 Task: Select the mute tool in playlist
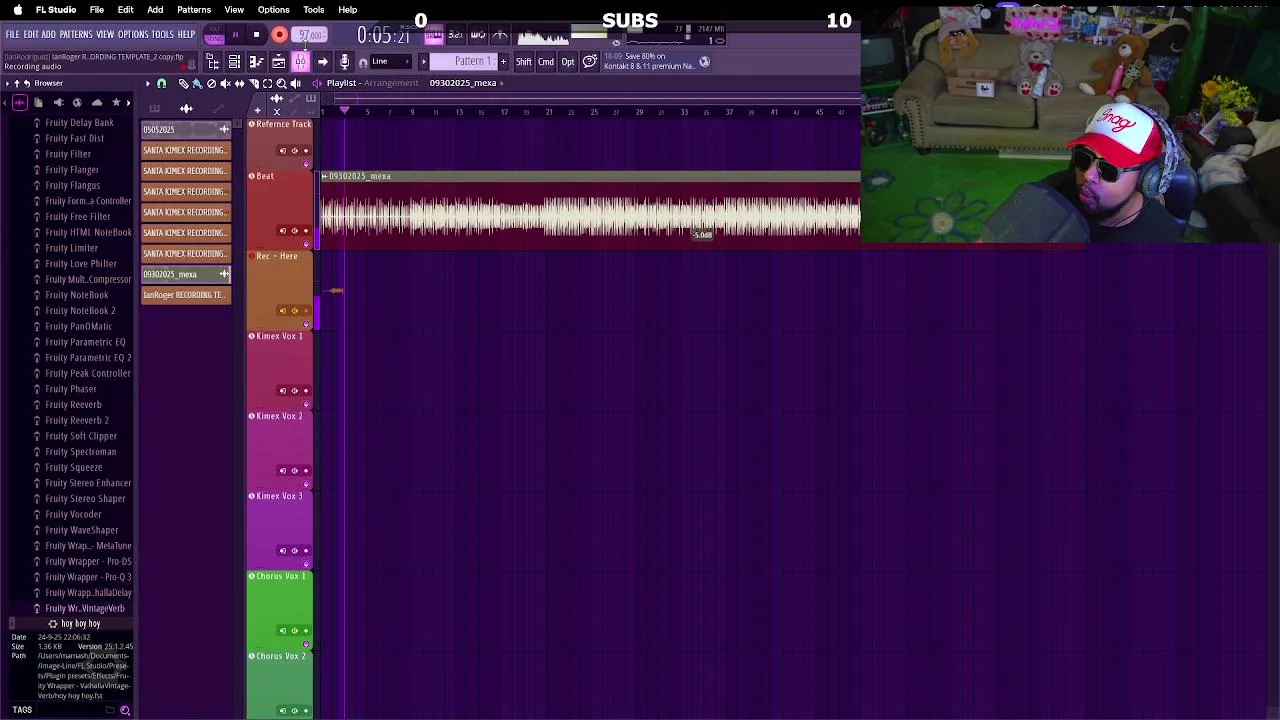pyautogui.click(x=225, y=83)
